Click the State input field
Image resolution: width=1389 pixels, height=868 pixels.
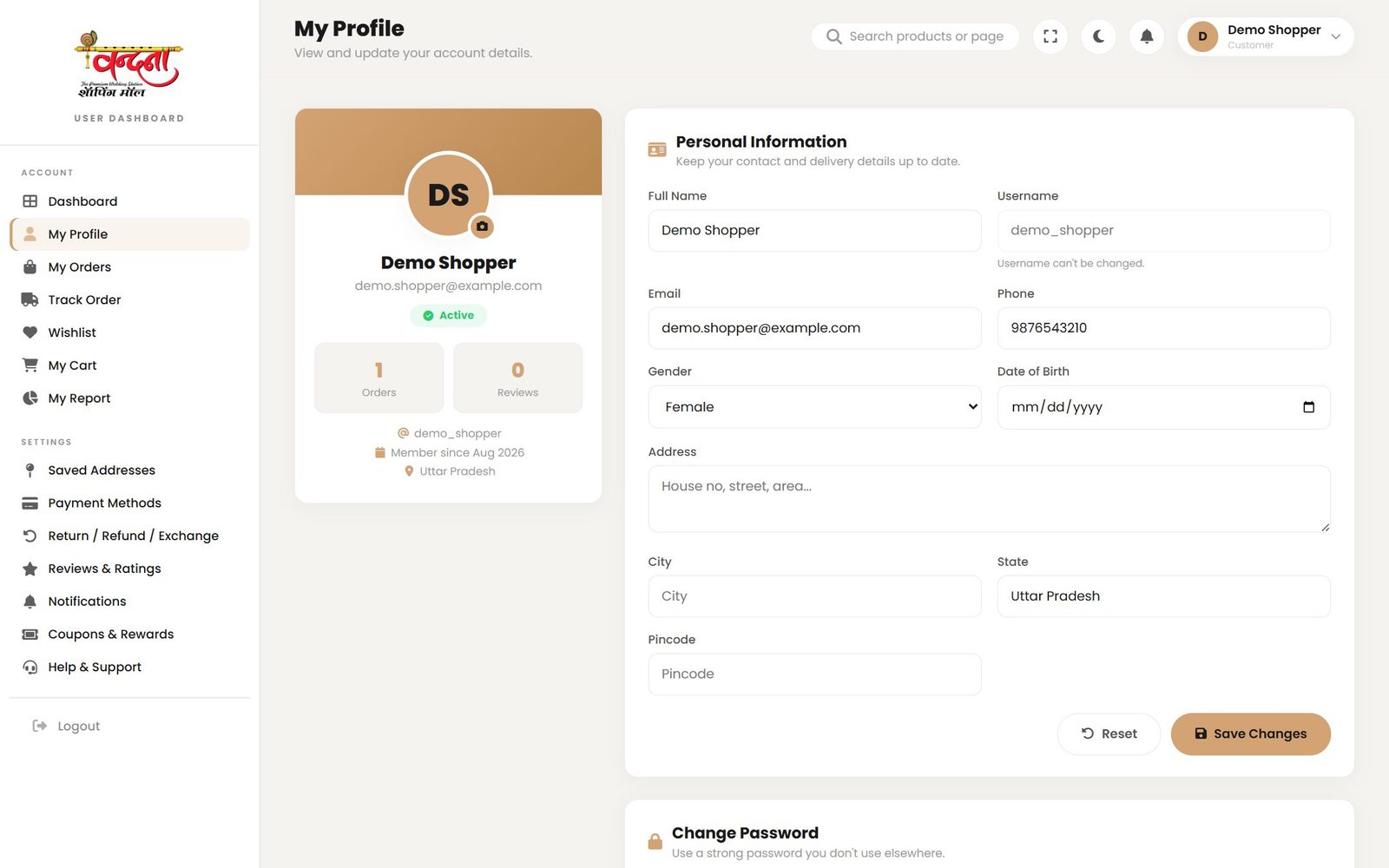tap(1163, 596)
